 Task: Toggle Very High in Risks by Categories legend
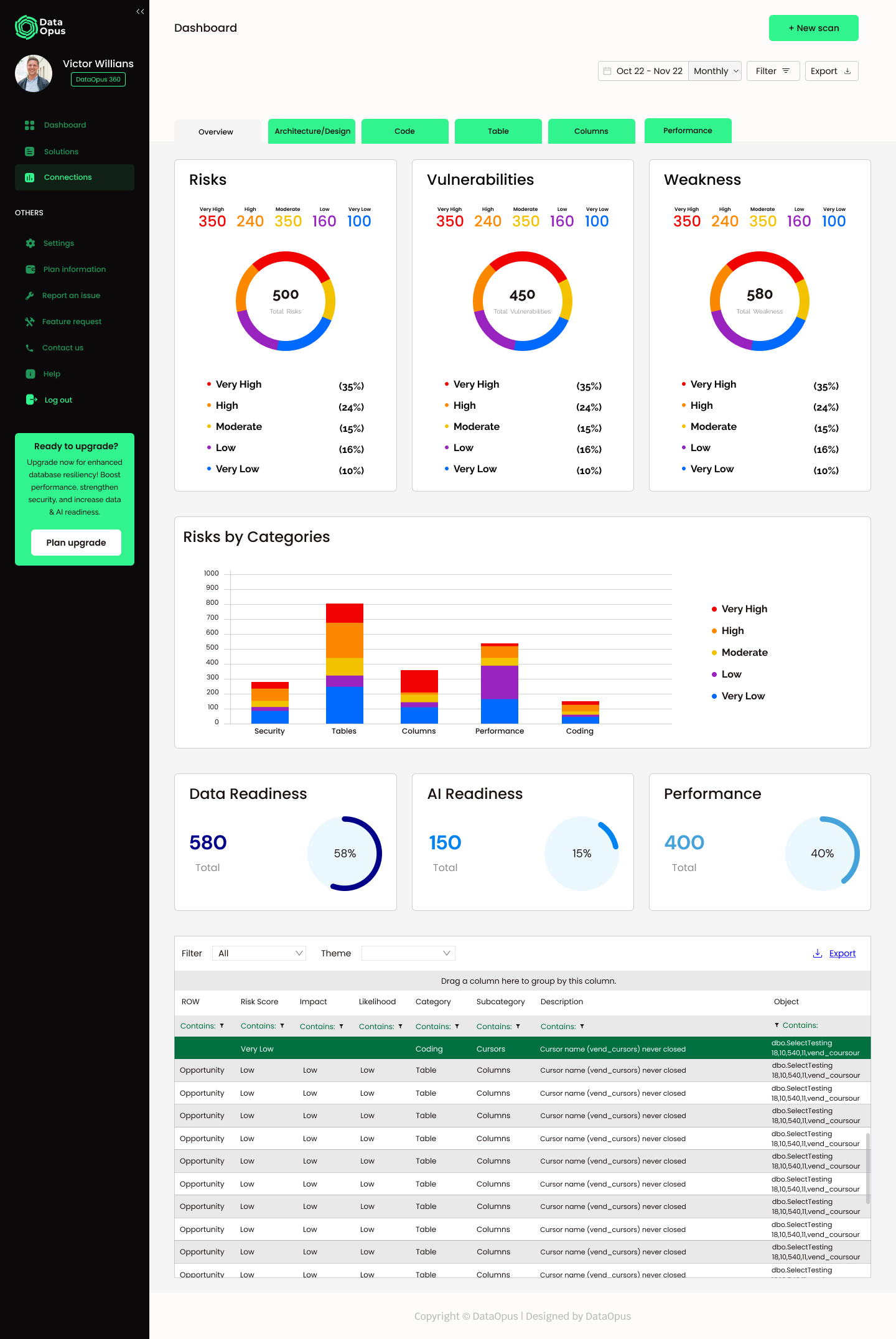tap(739, 609)
